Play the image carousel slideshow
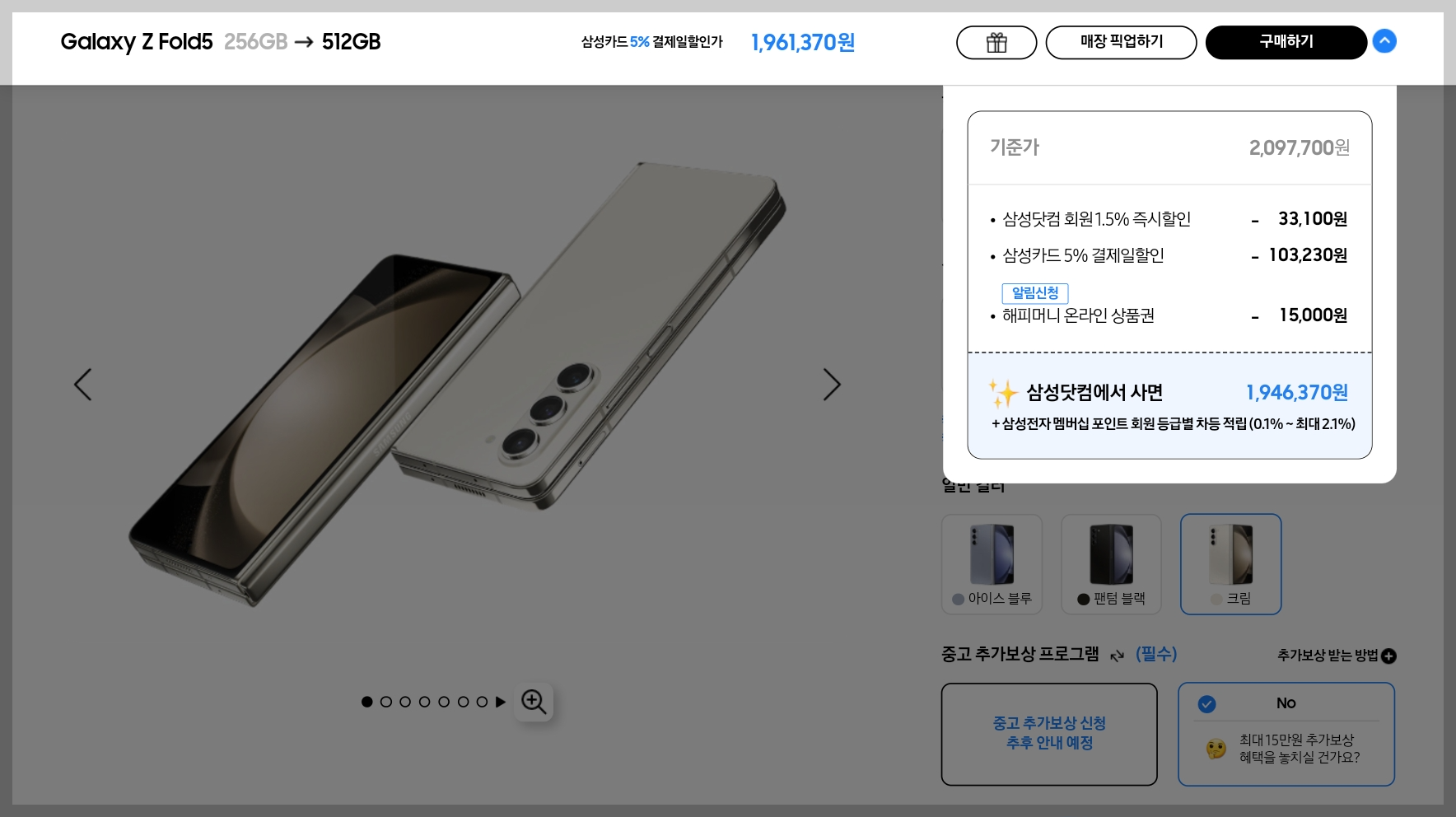Screen dimensions: 1456x817 pyautogui.click(x=500, y=702)
